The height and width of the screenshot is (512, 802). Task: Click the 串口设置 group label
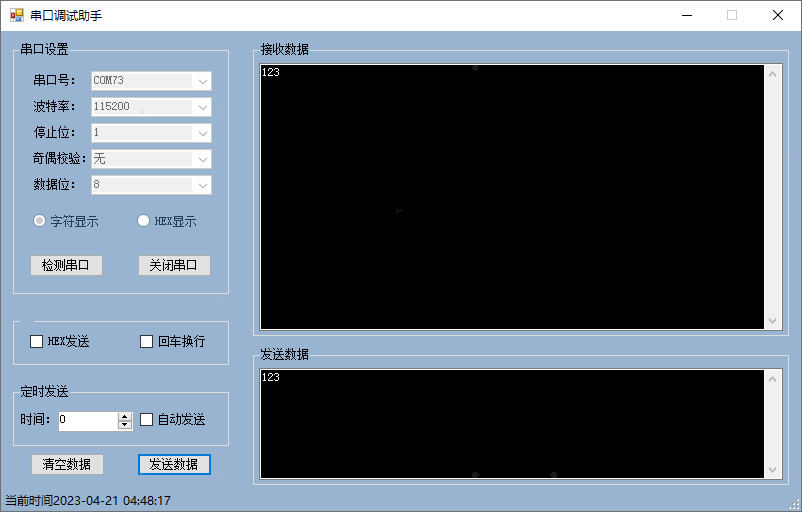coord(44,49)
